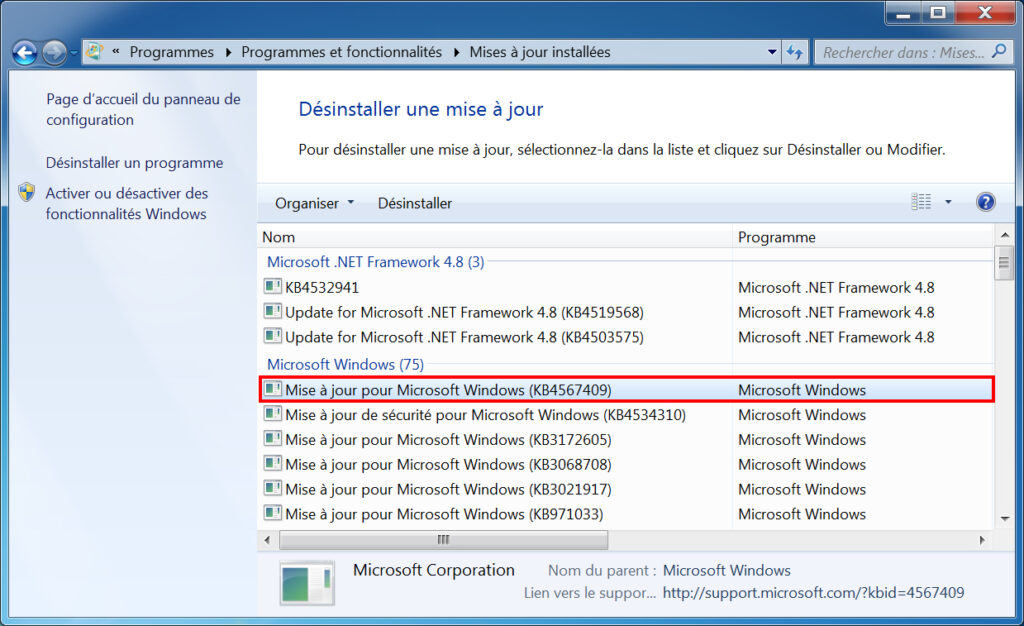Viewport: 1024px width, 626px height.
Task: Open Désinstaller un programme link
Action: pos(135,163)
